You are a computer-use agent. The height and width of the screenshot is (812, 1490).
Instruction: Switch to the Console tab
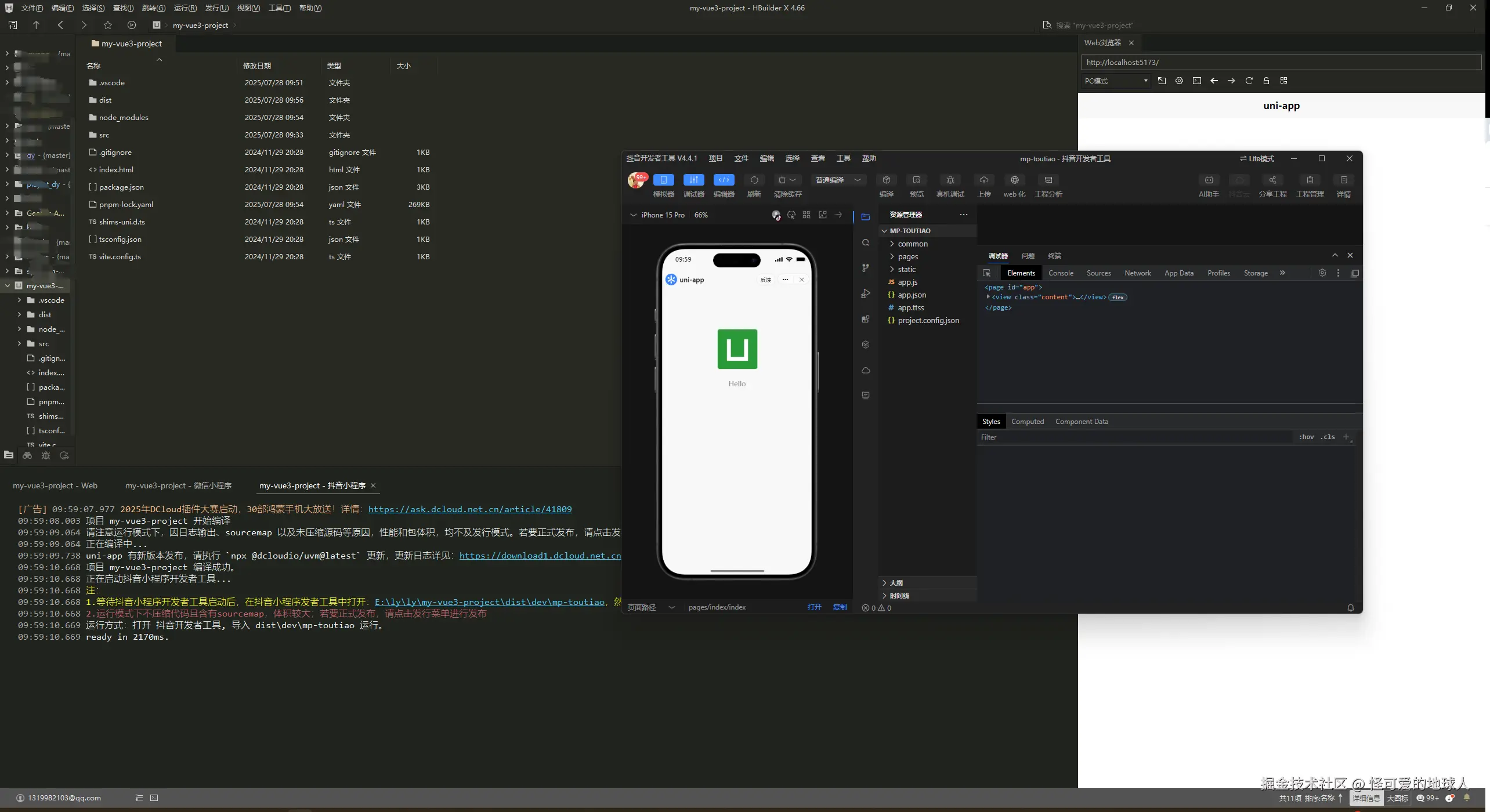1061,273
